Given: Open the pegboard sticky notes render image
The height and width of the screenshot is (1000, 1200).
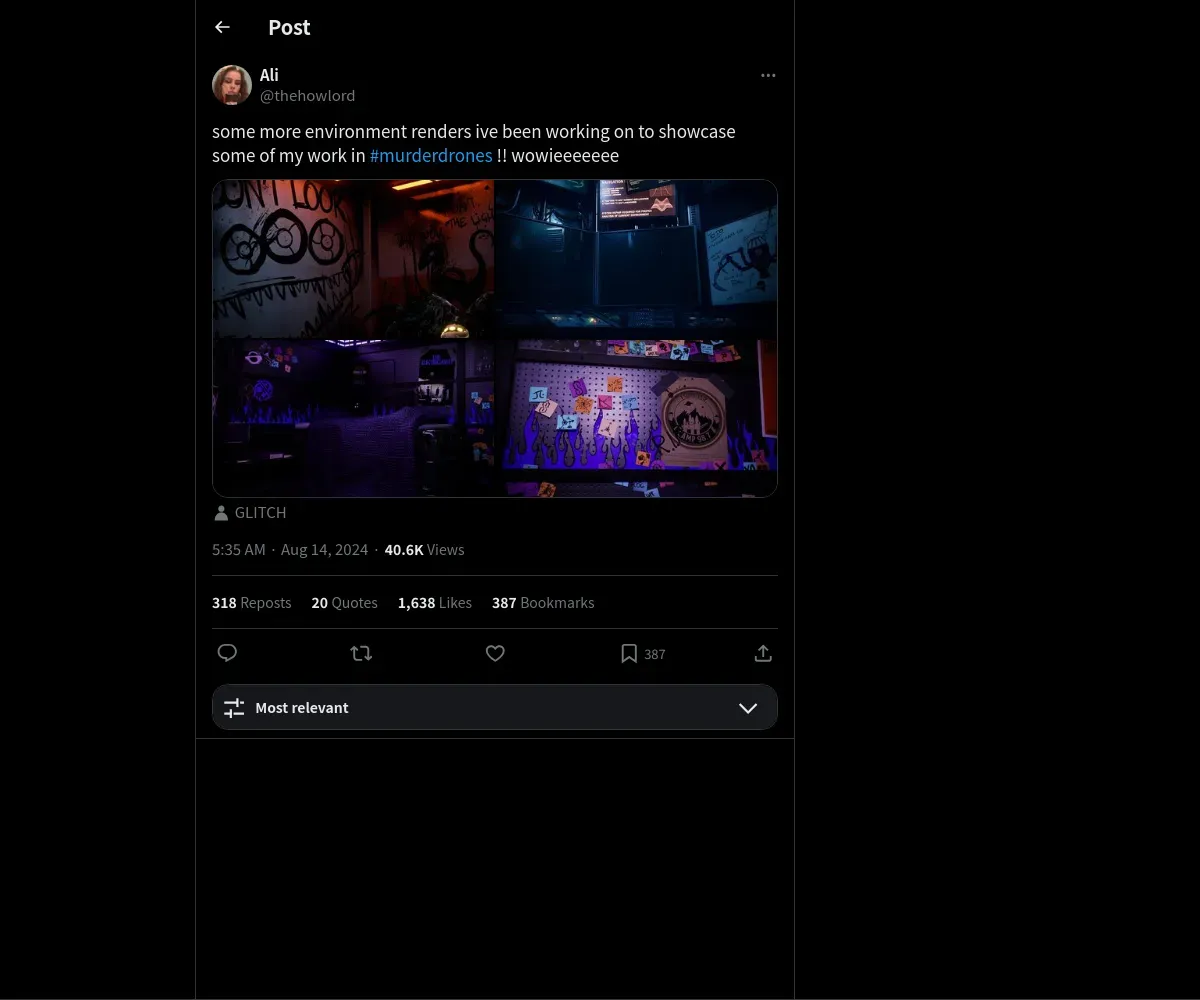Looking at the screenshot, I should [636, 418].
